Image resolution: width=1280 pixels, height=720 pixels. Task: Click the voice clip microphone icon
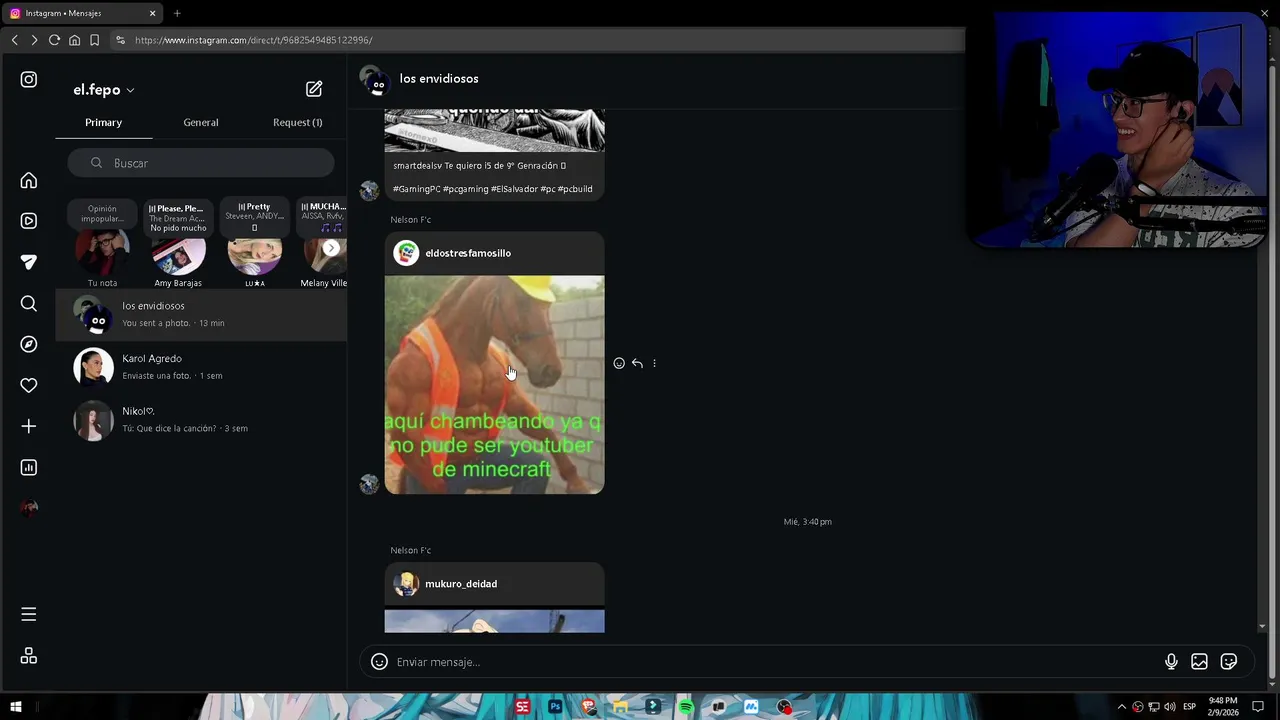pos(1171,661)
